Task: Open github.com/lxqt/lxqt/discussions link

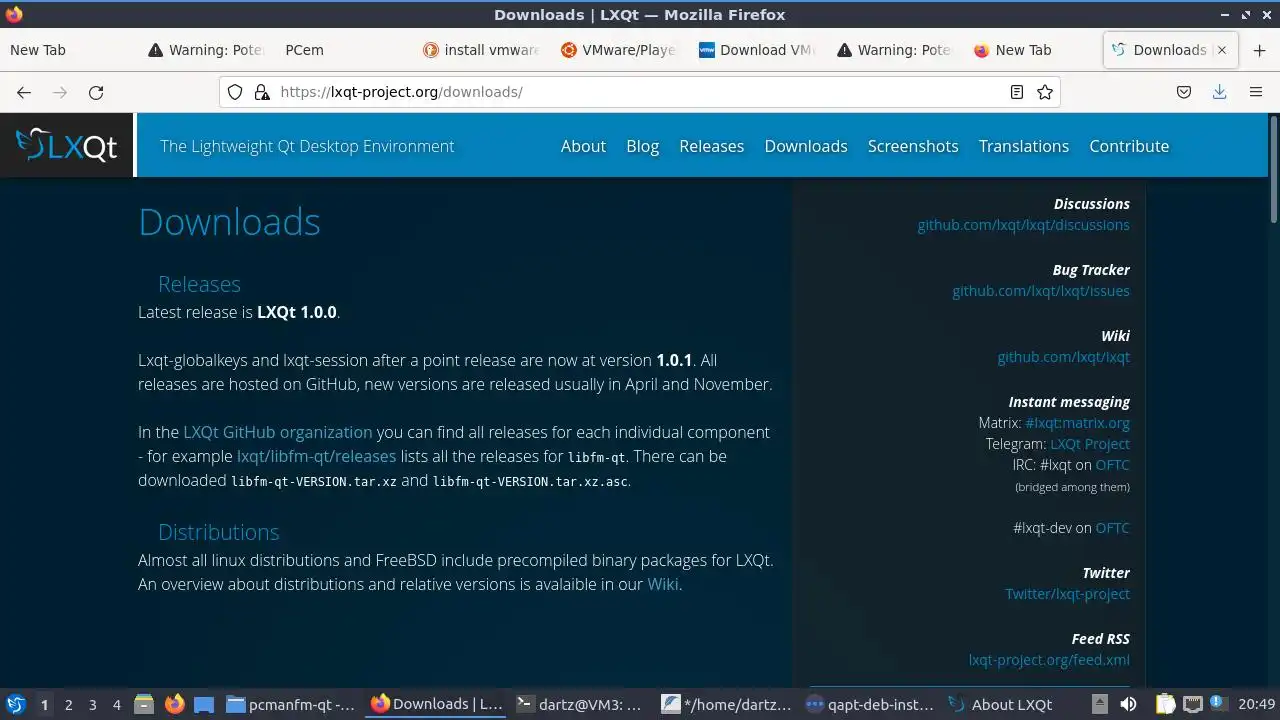Action: (x=1023, y=225)
